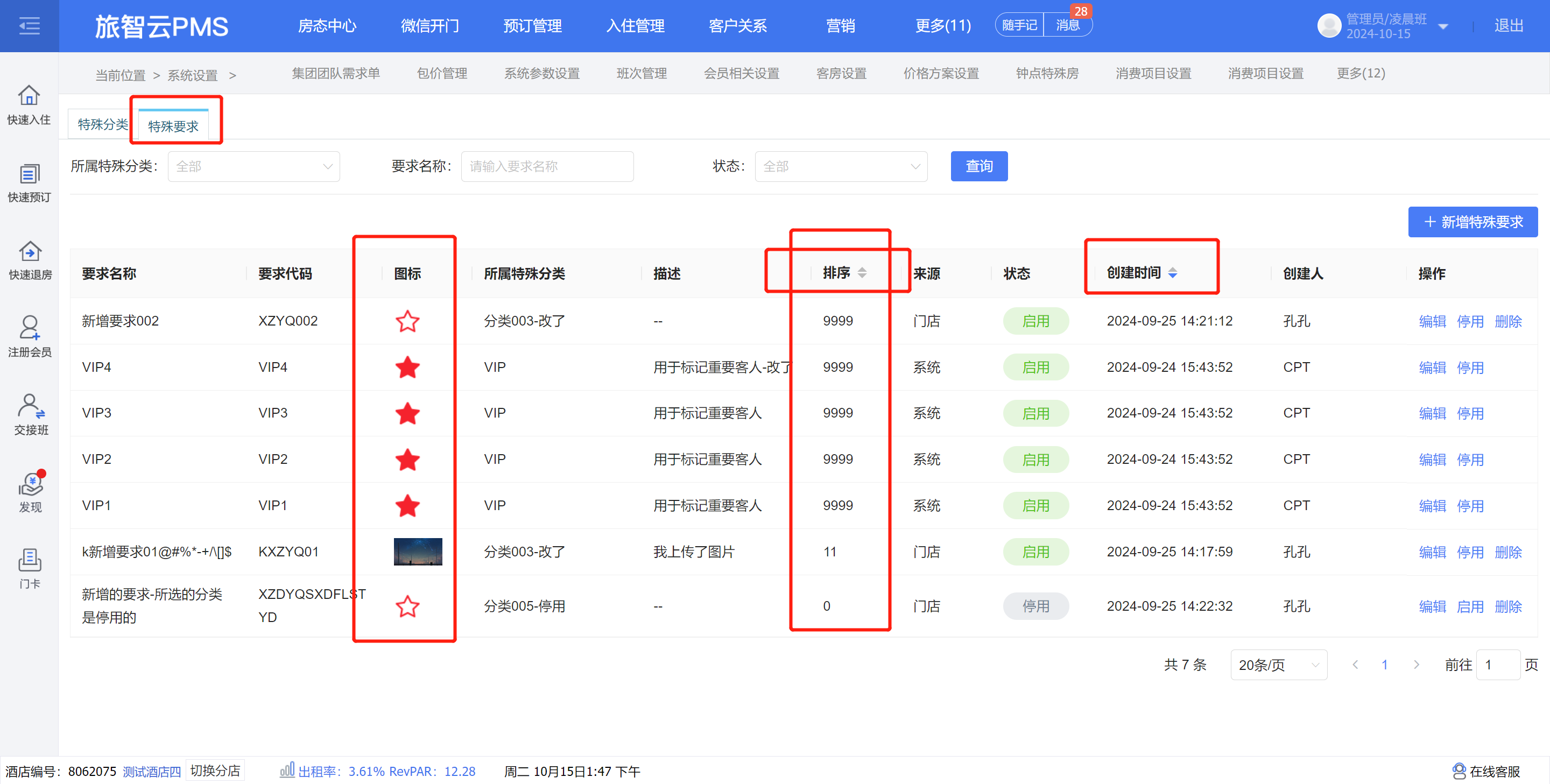
Task: Click 切换分店 switch branch button
Action: [x=215, y=771]
